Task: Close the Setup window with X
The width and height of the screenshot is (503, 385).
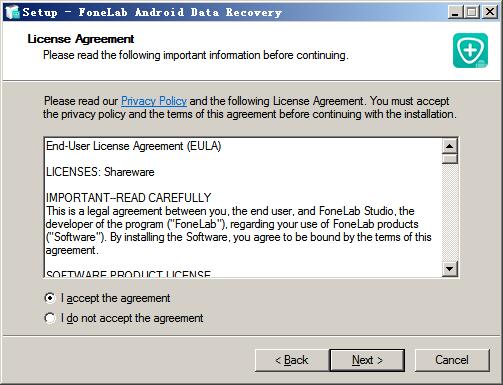Action: click(x=490, y=12)
